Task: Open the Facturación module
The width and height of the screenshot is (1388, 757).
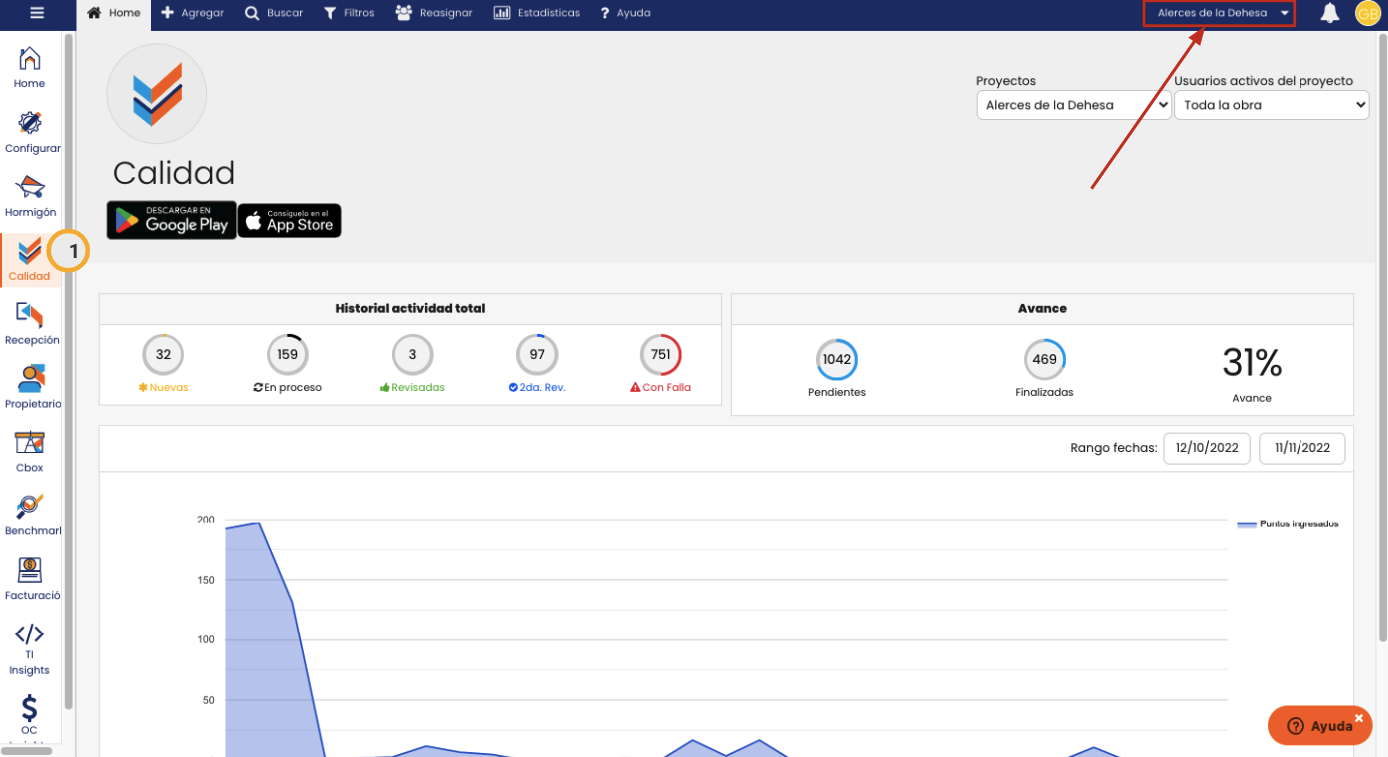Action: click(x=32, y=579)
